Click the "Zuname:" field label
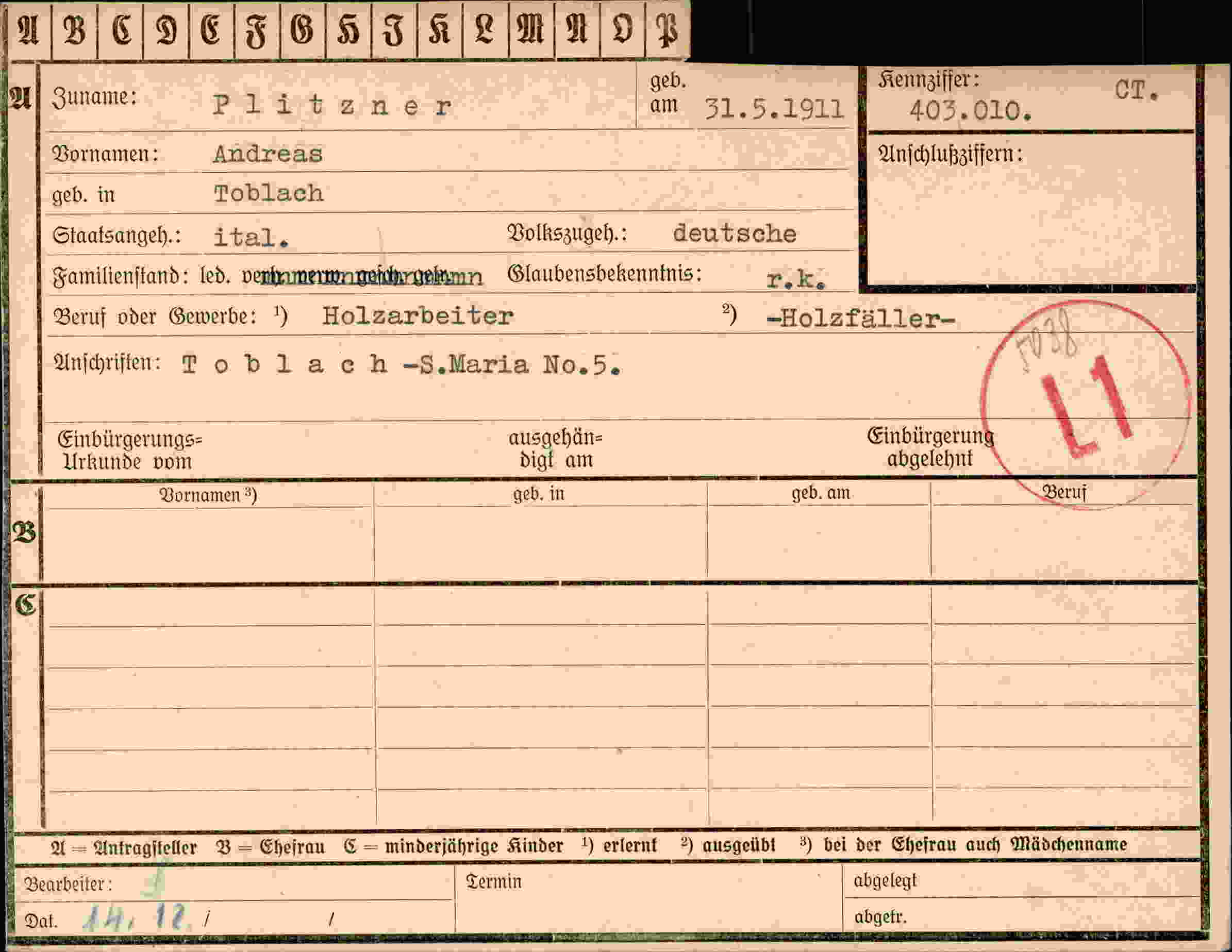Image resolution: width=1232 pixels, height=952 pixels. [94, 97]
